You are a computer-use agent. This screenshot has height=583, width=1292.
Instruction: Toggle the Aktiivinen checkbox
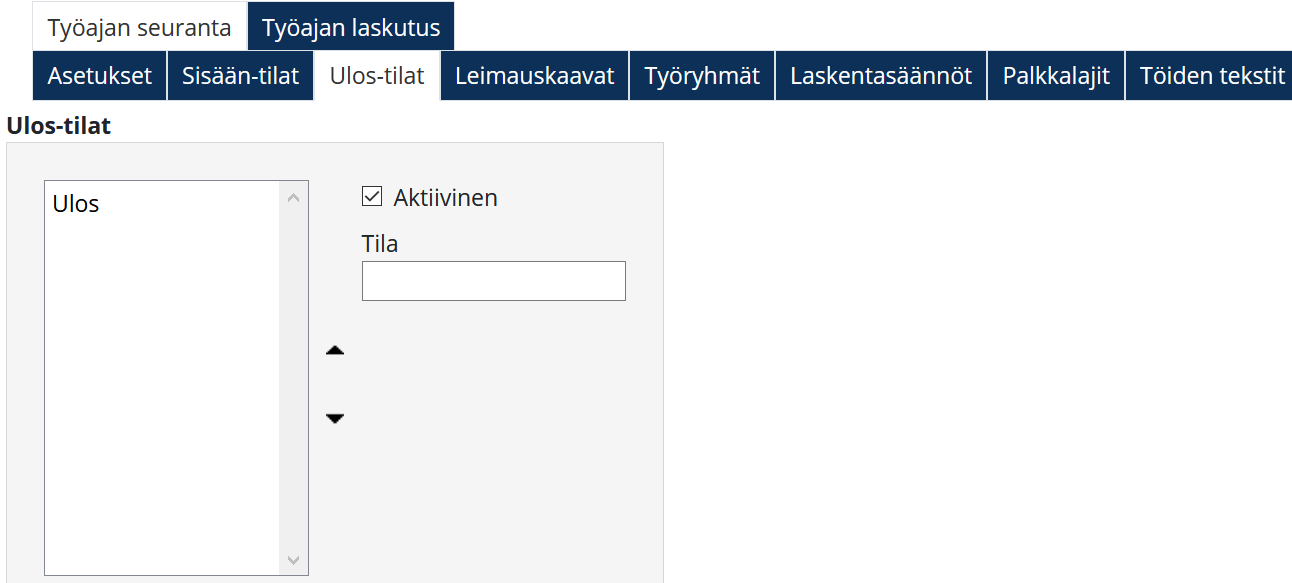372,197
